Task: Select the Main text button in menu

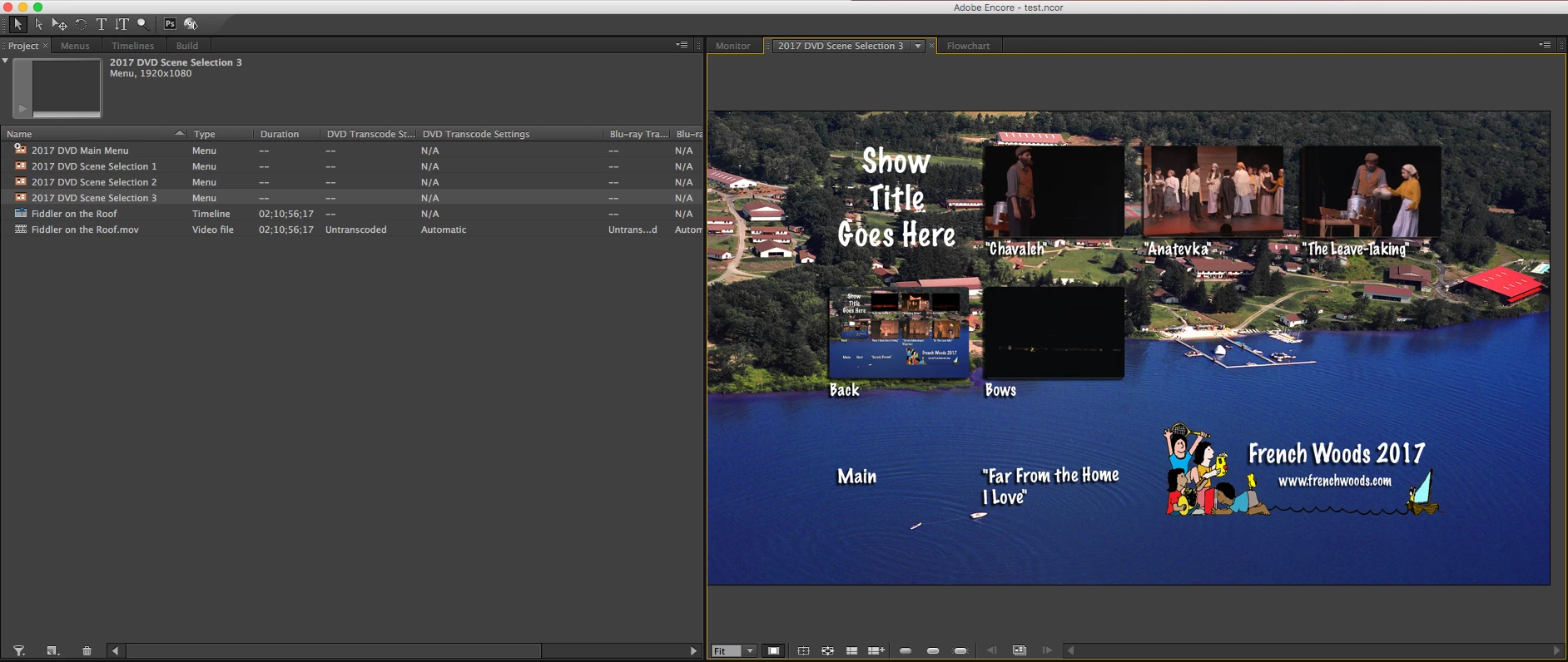Action: click(x=856, y=477)
